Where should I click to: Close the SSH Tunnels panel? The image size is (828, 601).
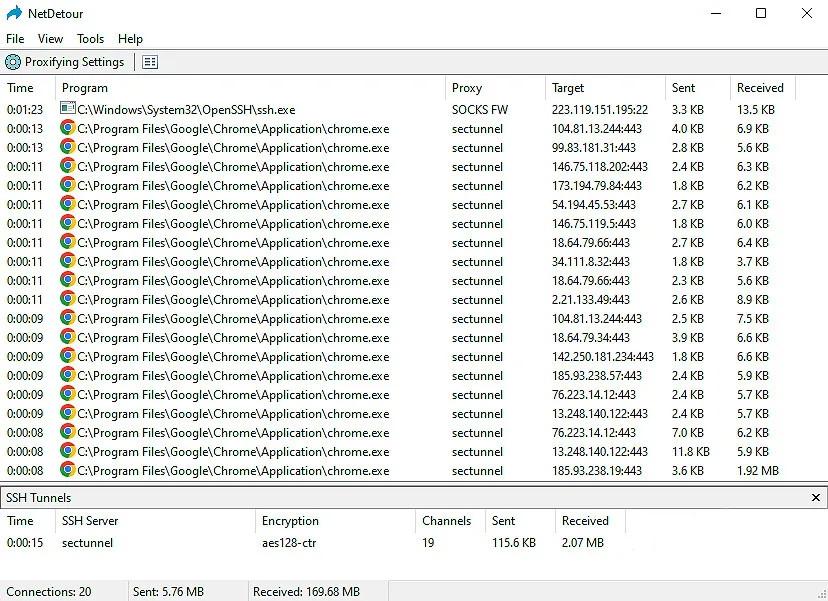[815, 497]
